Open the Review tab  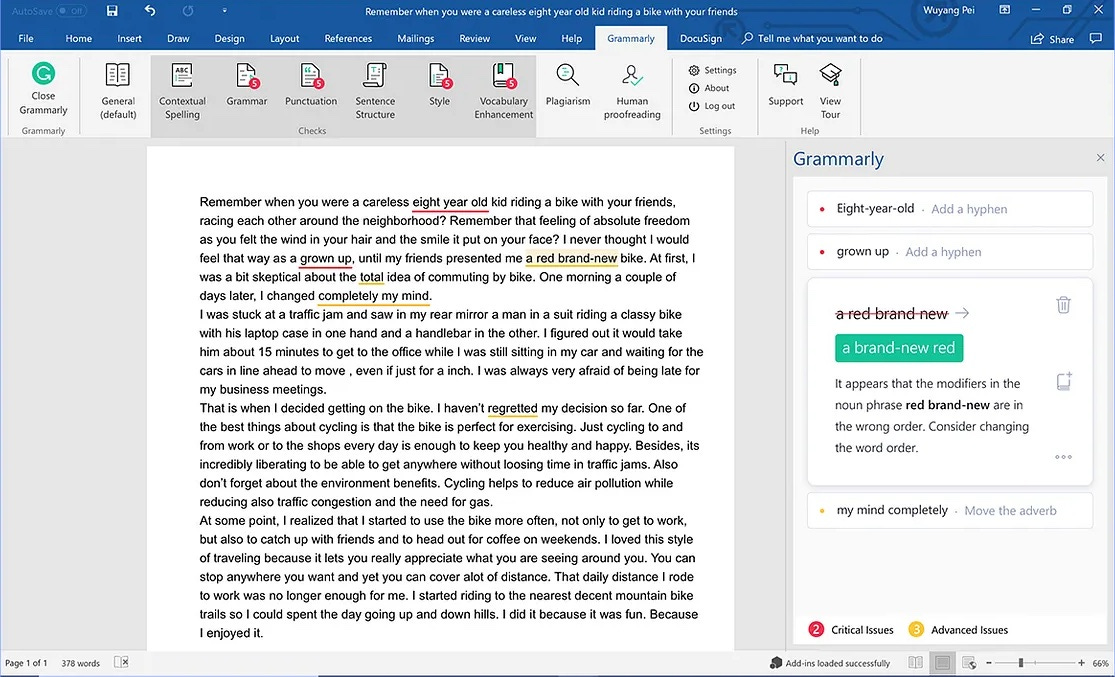pos(474,38)
